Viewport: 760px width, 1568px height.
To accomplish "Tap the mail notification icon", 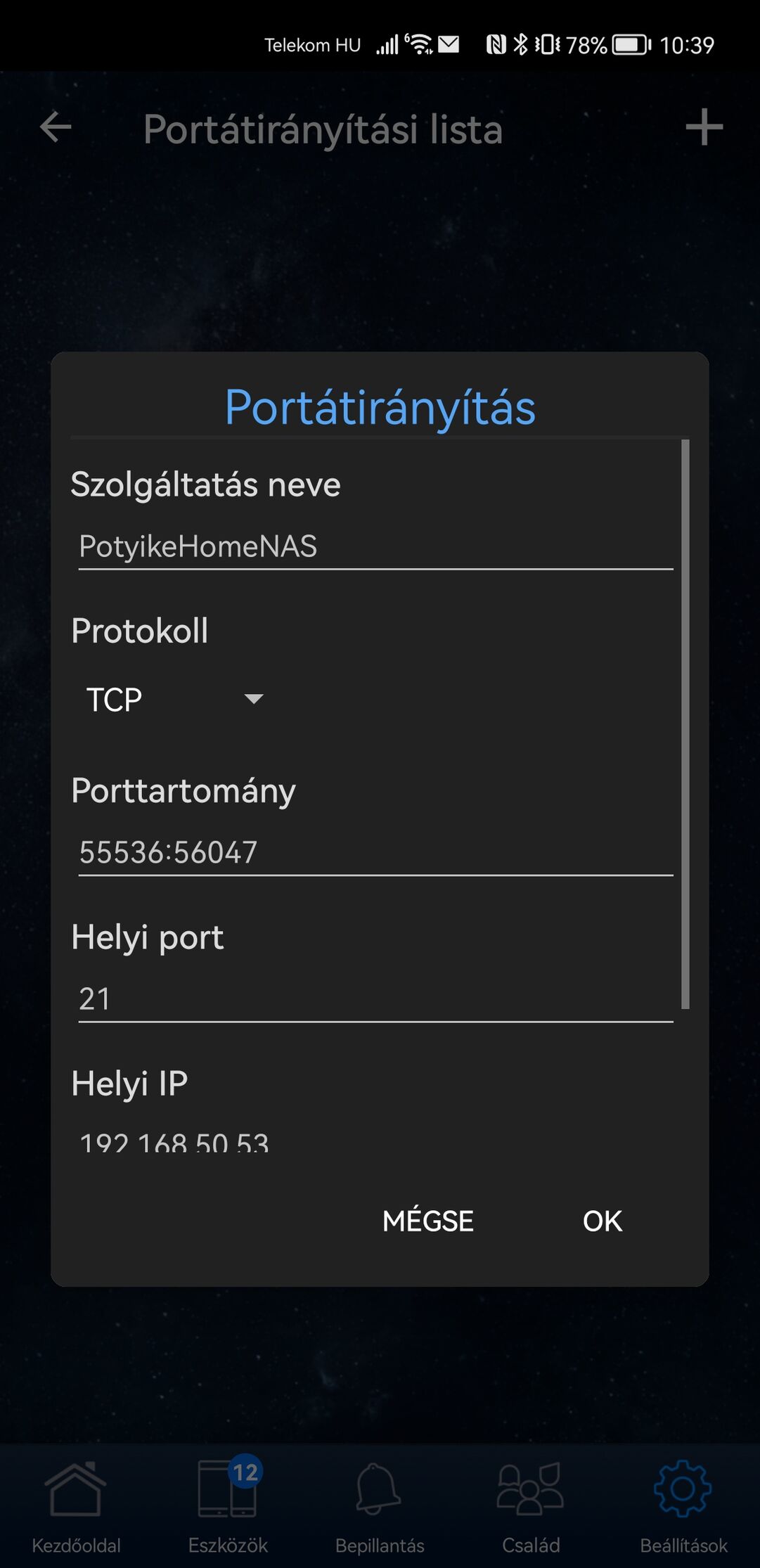I will [x=449, y=45].
